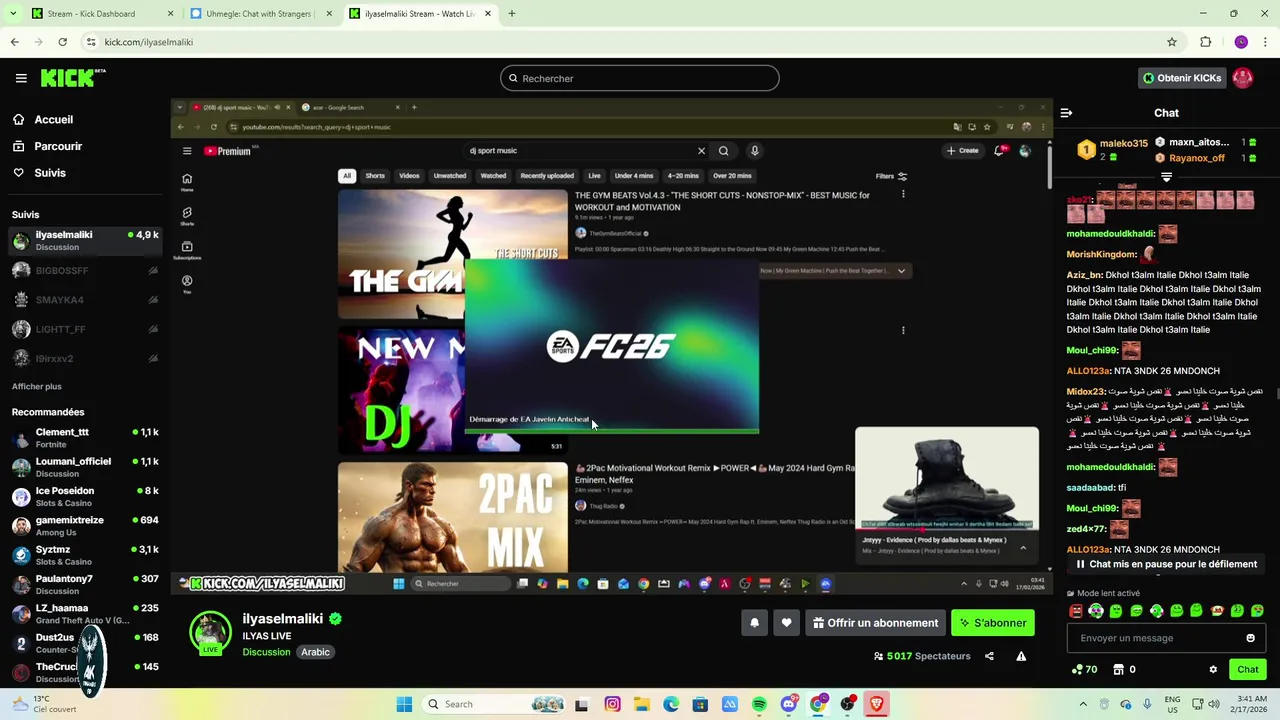Open the chat shop icon

[1119, 670]
